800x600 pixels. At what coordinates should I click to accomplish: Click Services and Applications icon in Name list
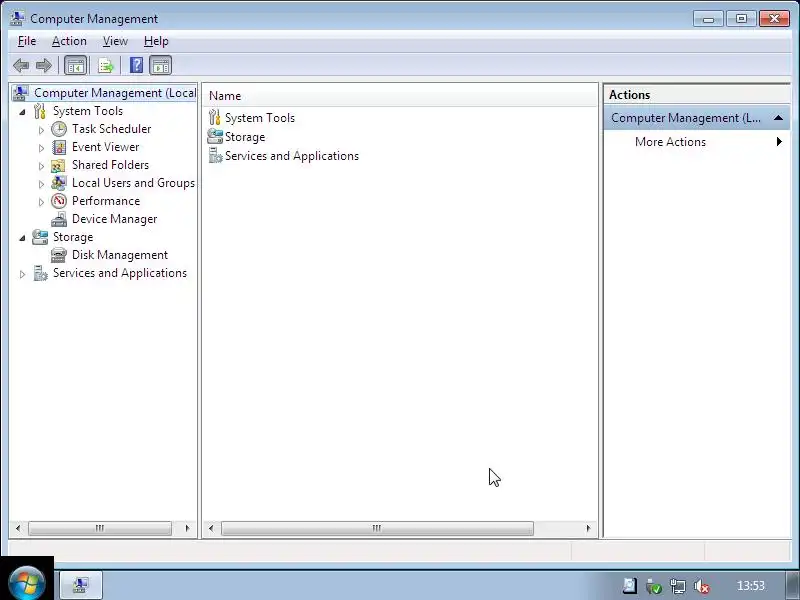215,156
